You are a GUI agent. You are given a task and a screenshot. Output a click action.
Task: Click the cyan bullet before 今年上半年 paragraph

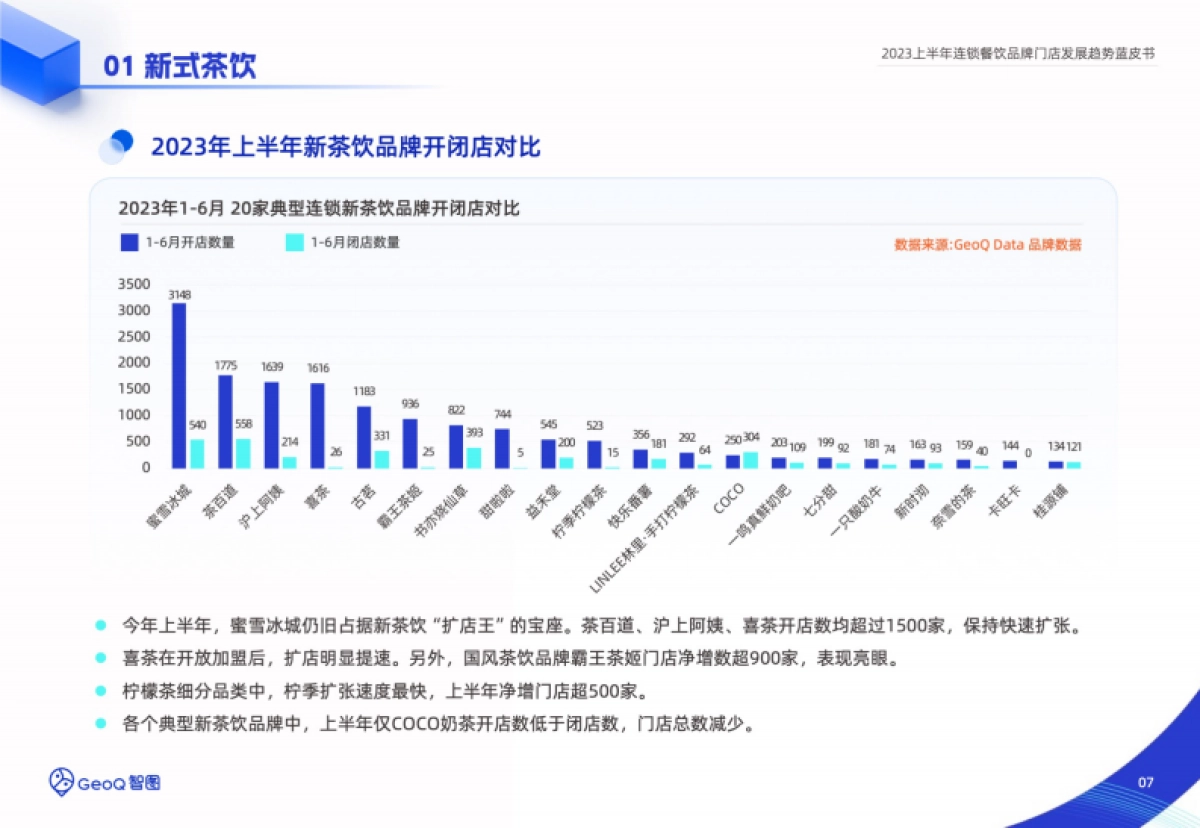pos(100,627)
